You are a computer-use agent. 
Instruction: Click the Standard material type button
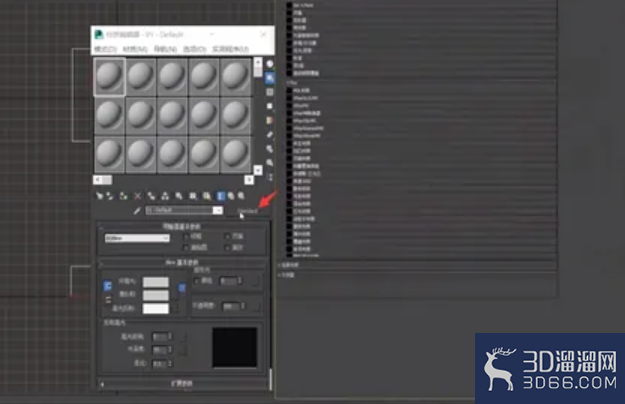point(248,211)
